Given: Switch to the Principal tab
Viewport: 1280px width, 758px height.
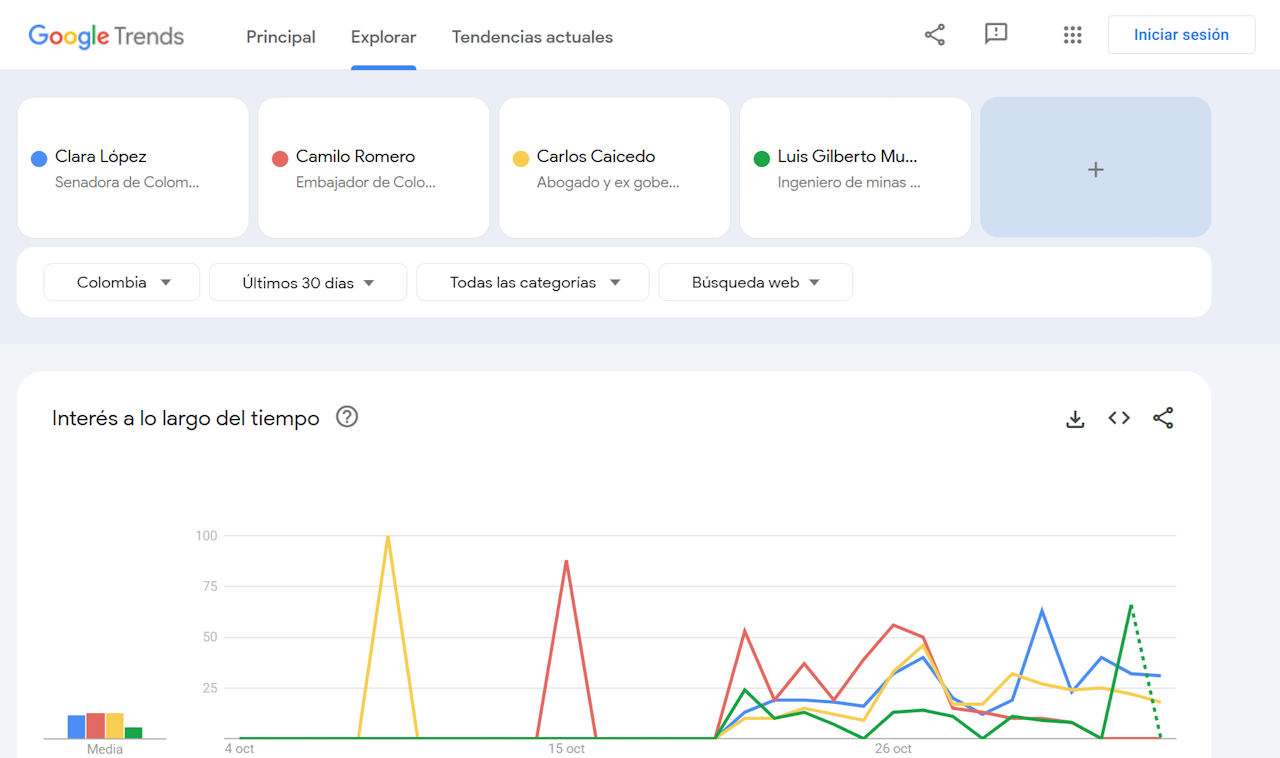Looking at the screenshot, I should coord(280,37).
